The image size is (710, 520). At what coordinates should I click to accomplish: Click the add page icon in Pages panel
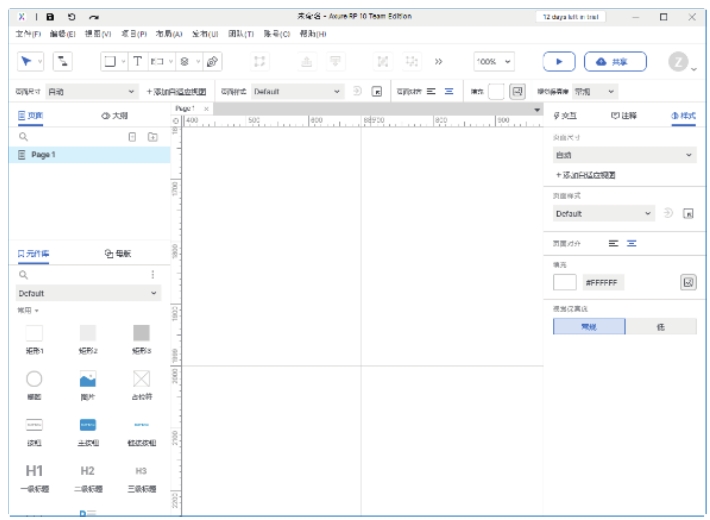pyautogui.click(x=133, y=136)
